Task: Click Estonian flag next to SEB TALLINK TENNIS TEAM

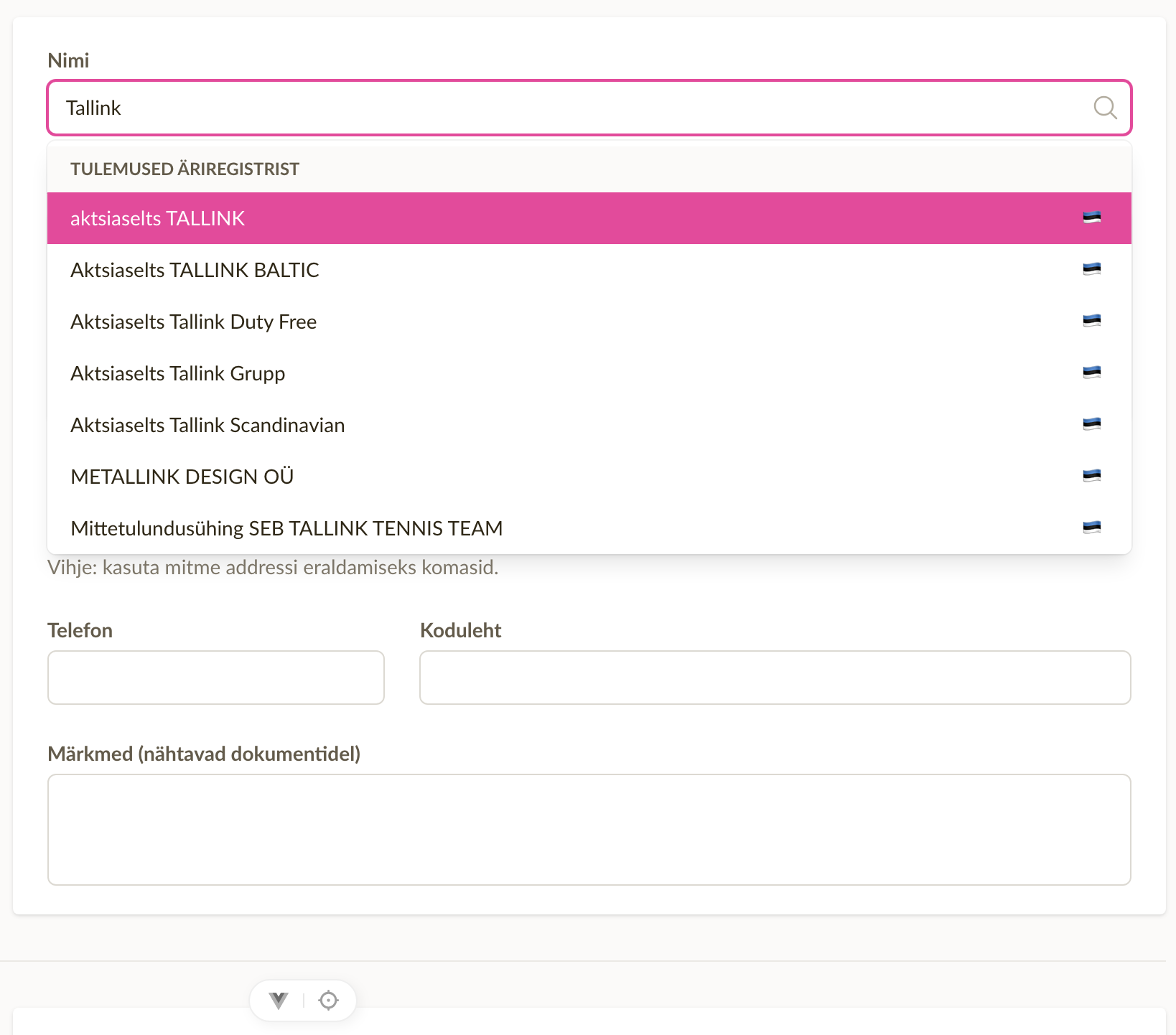Action: click(x=1092, y=528)
